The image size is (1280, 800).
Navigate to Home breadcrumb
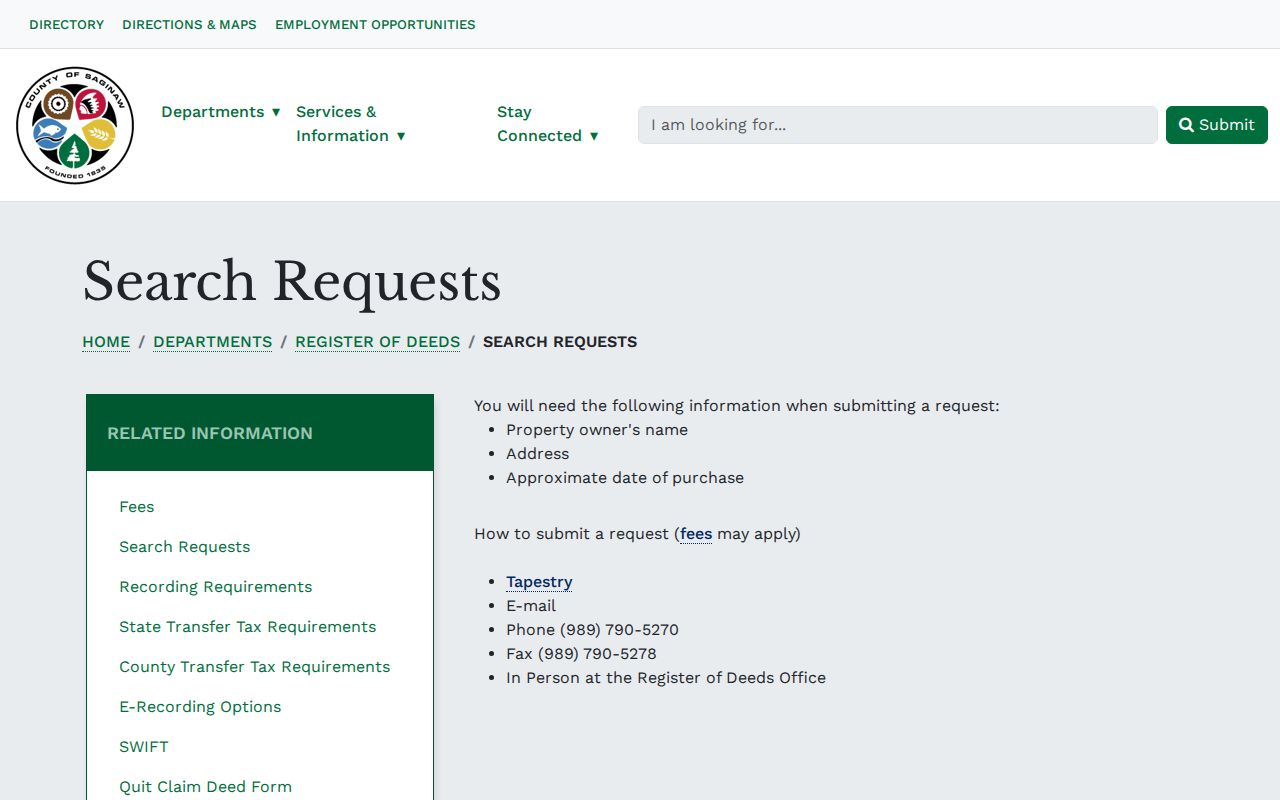106,342
